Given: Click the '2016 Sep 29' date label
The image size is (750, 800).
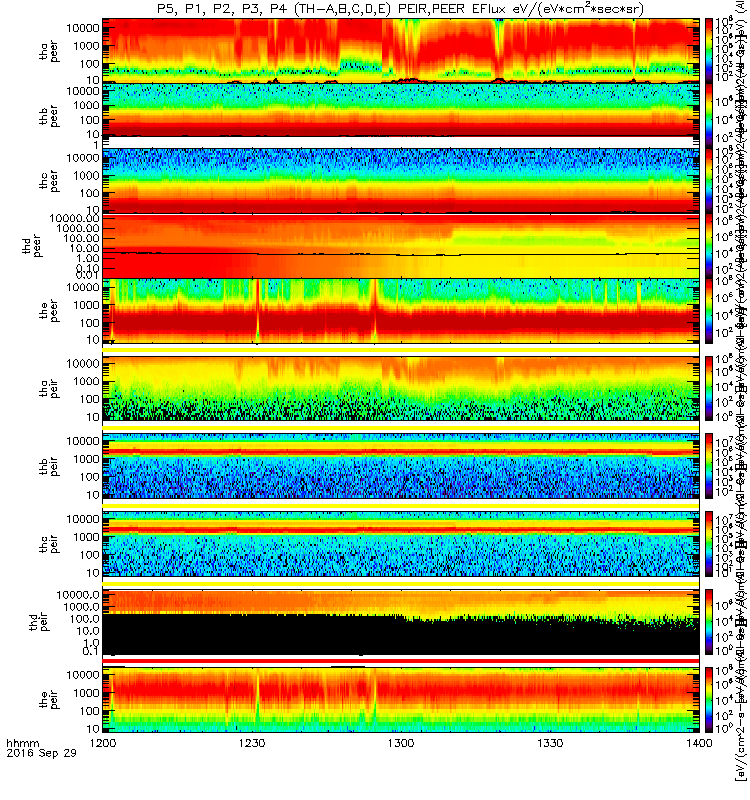Looking at the screenshot, I should [41, 753].
